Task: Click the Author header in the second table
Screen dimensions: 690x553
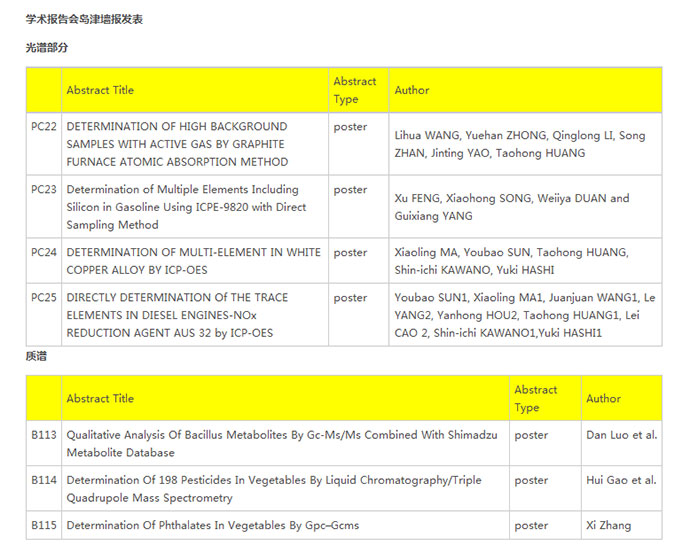Action: (x=603, y=399)
